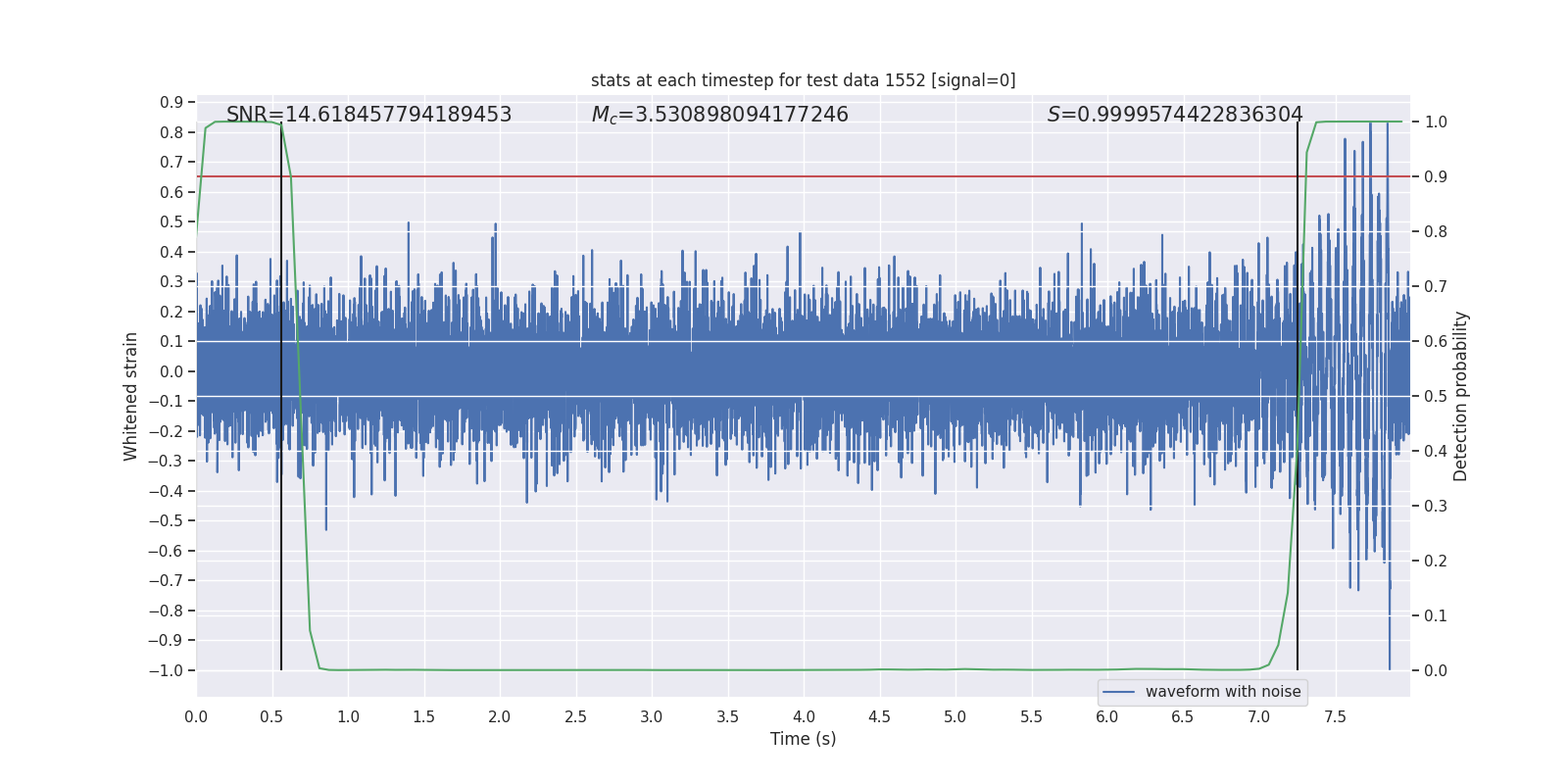Click the −1.0 tick on left strain axis
Screen dimensions: 1568x784
[x=166, y=670]
